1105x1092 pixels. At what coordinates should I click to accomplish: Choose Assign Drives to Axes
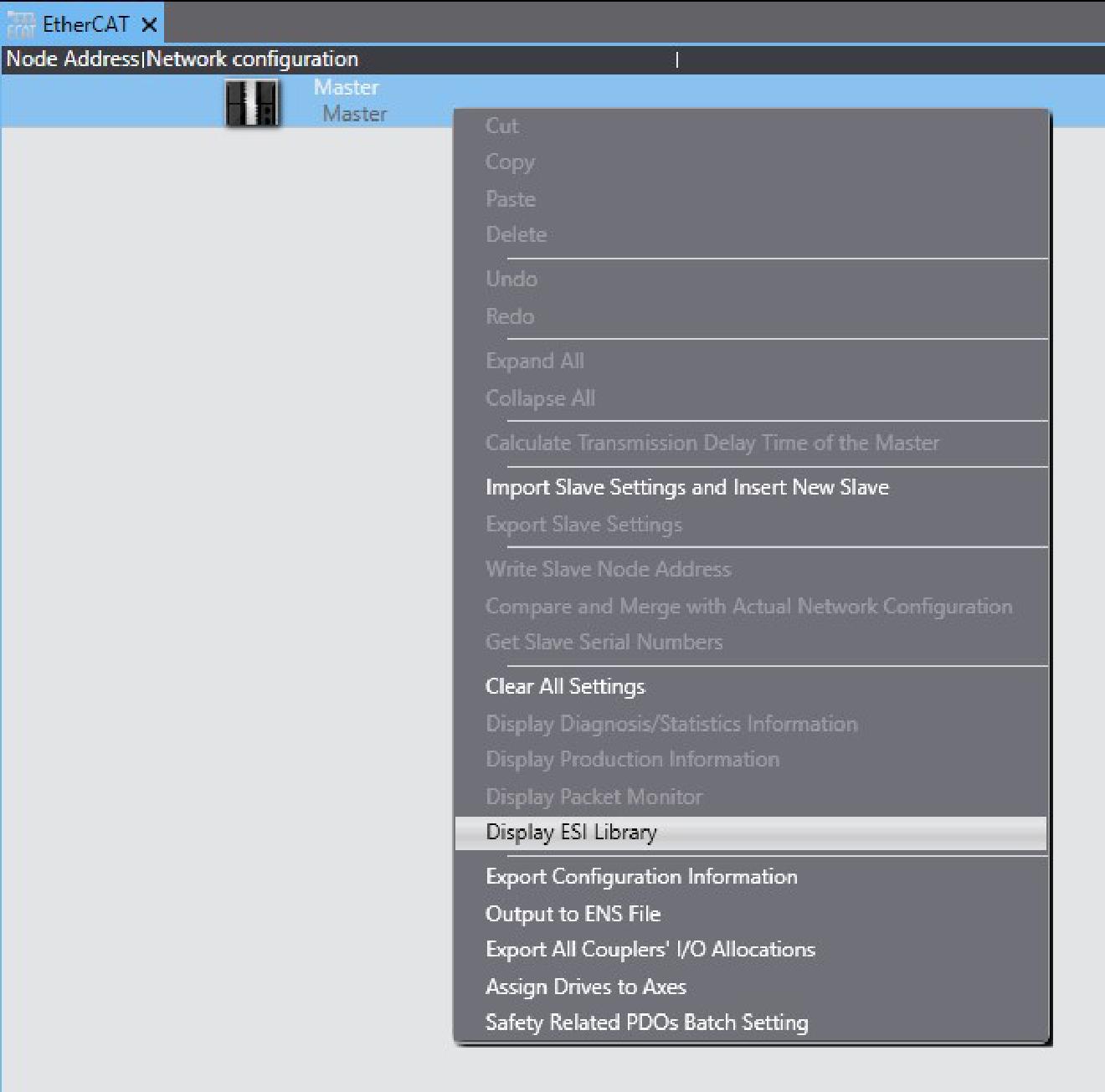[586, 987]
